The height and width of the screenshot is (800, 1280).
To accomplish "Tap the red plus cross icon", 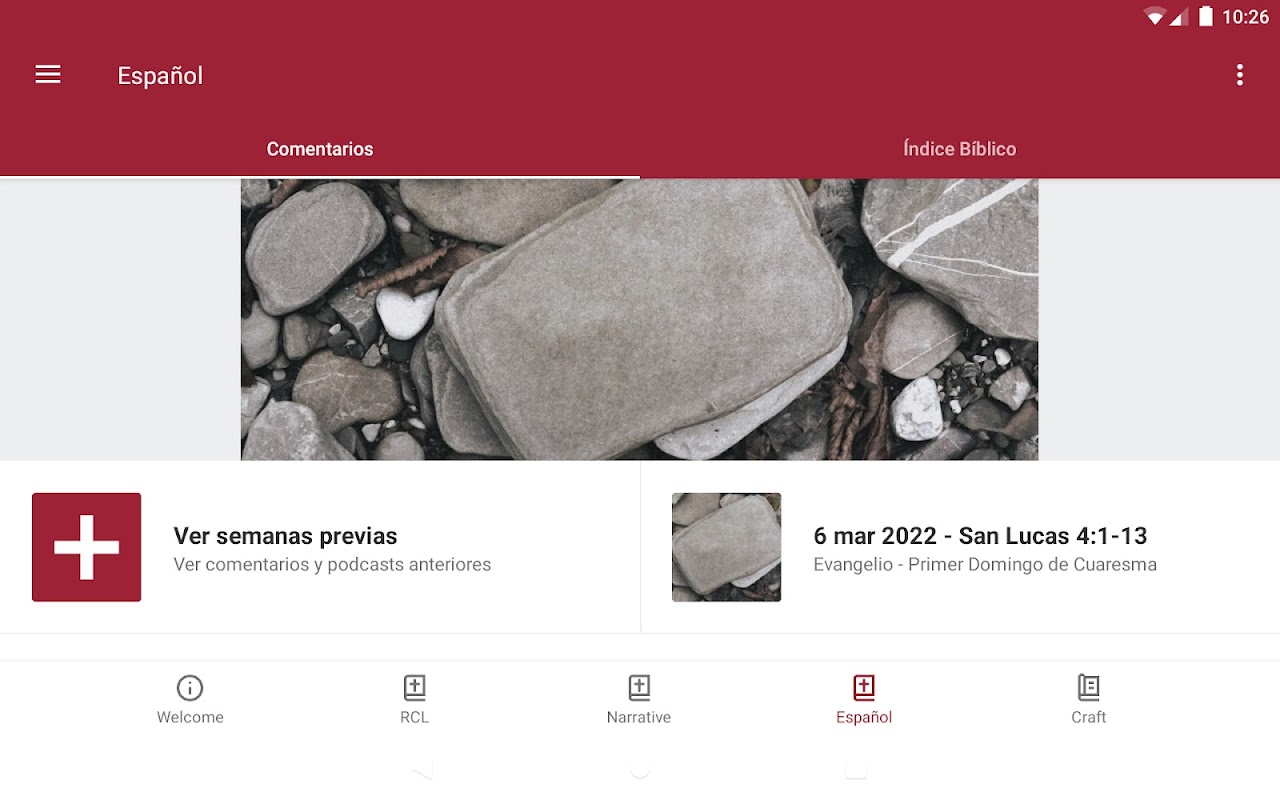I will coord(86,547).
